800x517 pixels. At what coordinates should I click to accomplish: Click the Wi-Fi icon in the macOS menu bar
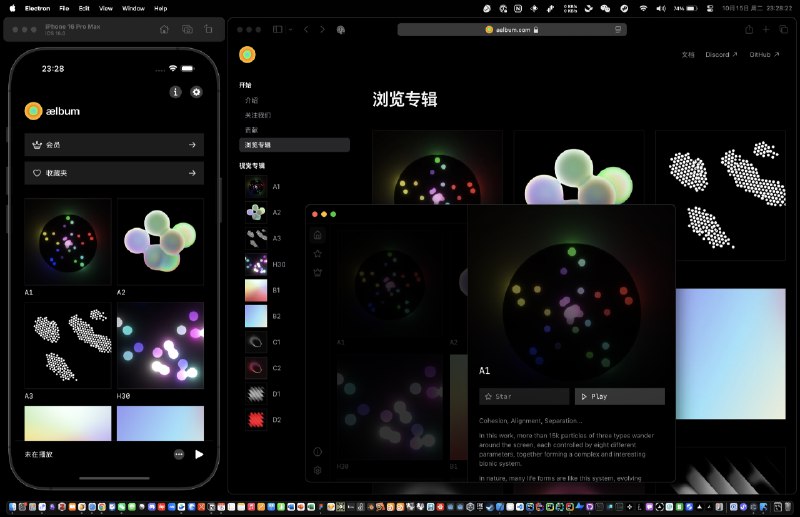(x=643, y=8)
